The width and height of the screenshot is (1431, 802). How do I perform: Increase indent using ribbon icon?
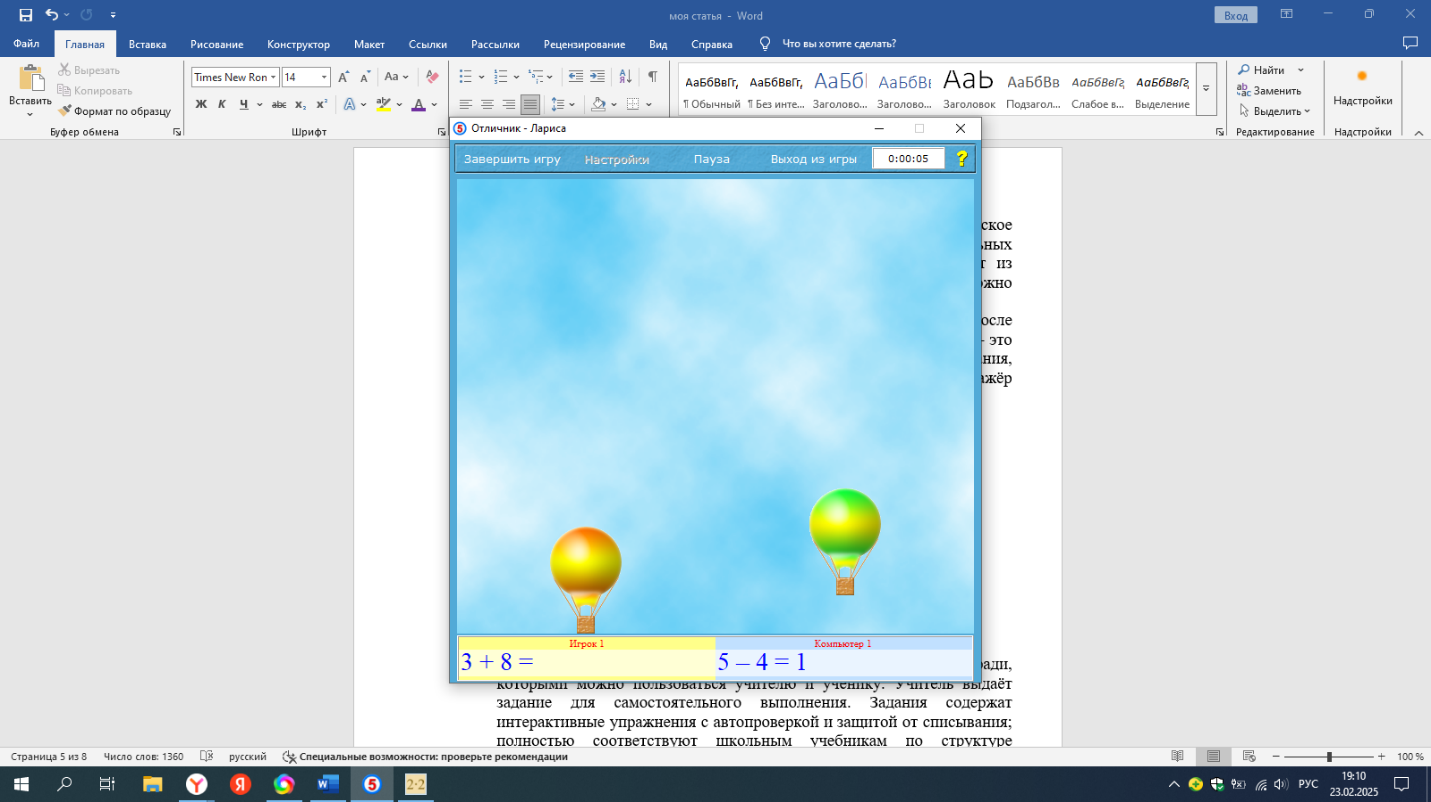click(597, 77)
